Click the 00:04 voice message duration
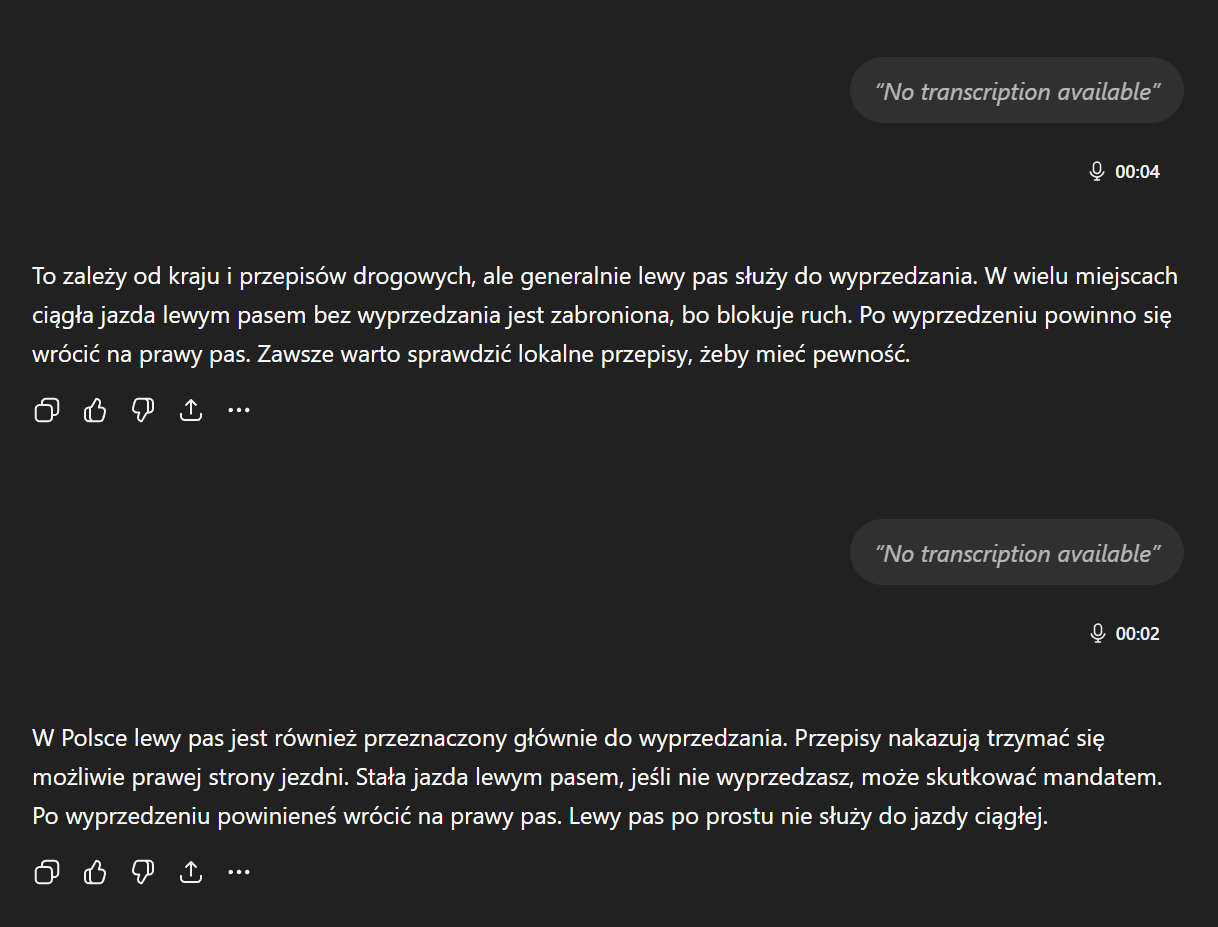The width and height of the screenshot is (1218, 927). pos(1137,172)
